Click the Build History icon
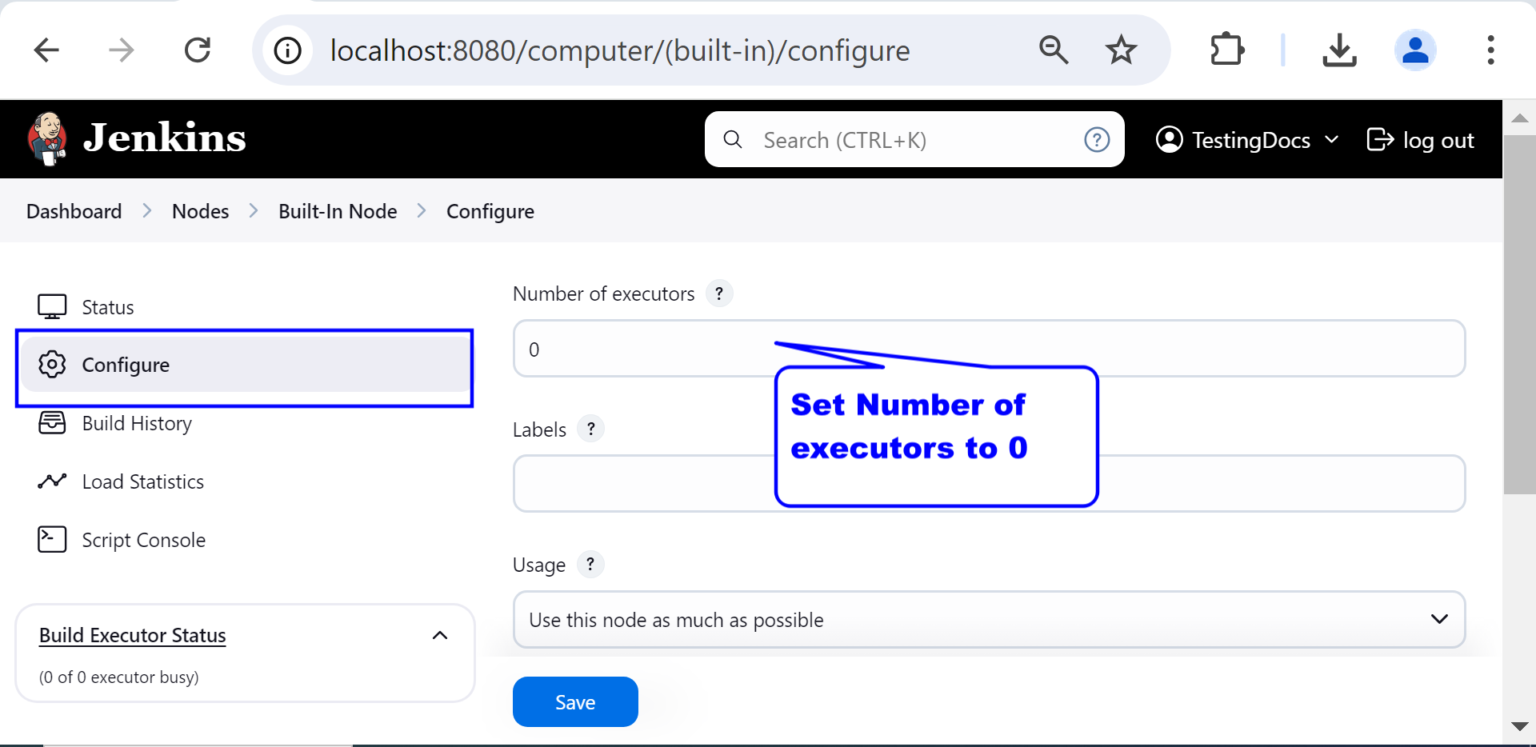1536x747 pixels. 51,423
